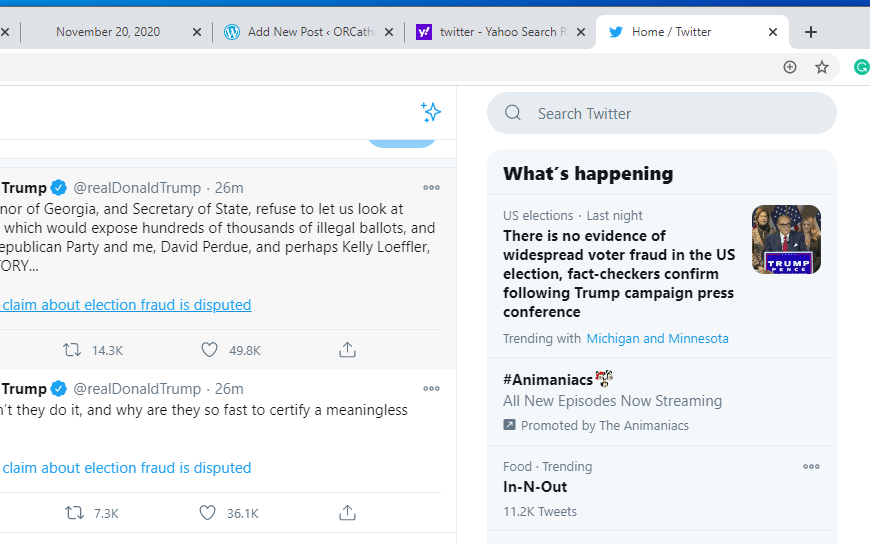Screen dimensions: 870x544
Task: Open Michigan and Minnesota trending link
Action: point(657,339)
